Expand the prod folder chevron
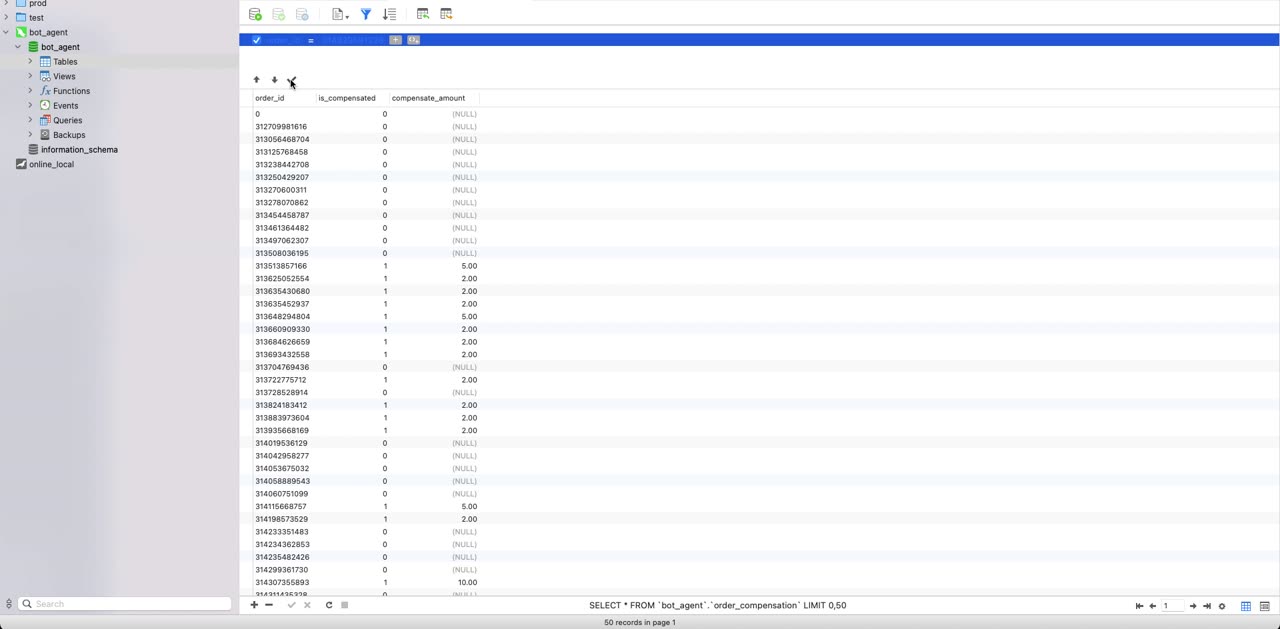Image resolution: width=1280 pixels, height=629 pixels. pyautogui.click(x=6, y=4)
